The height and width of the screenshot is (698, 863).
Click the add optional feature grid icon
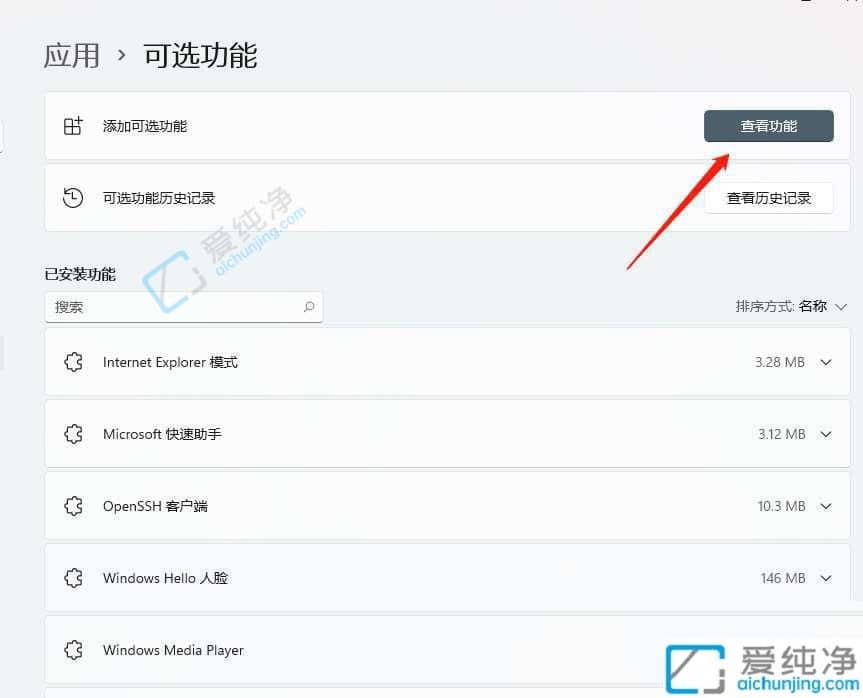coord(73,126)
